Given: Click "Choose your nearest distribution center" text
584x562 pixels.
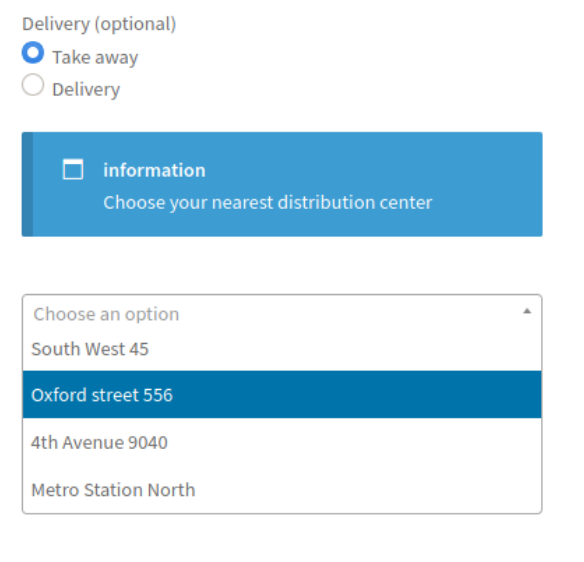Looking at the screenshot, I should [268, 203].
